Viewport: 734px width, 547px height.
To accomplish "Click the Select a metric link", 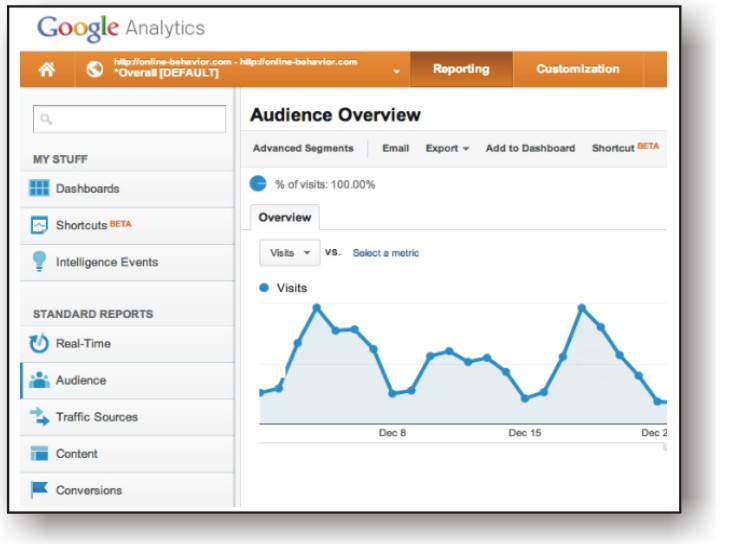I will point(386,253).
